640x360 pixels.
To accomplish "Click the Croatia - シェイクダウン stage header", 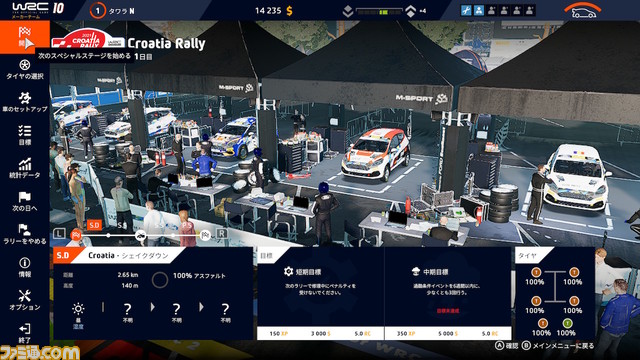I will (x=128, y=256).
